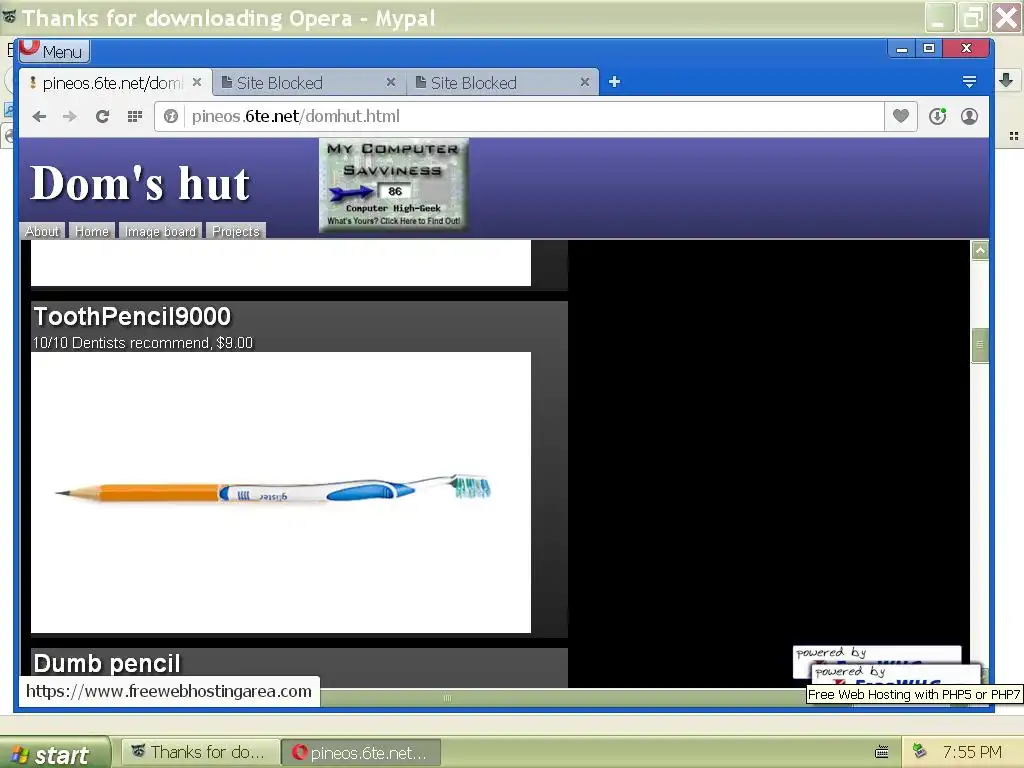1024x768 pixels.
Task: Select Thanks for do... taskbar button
Action: point(199,752)
